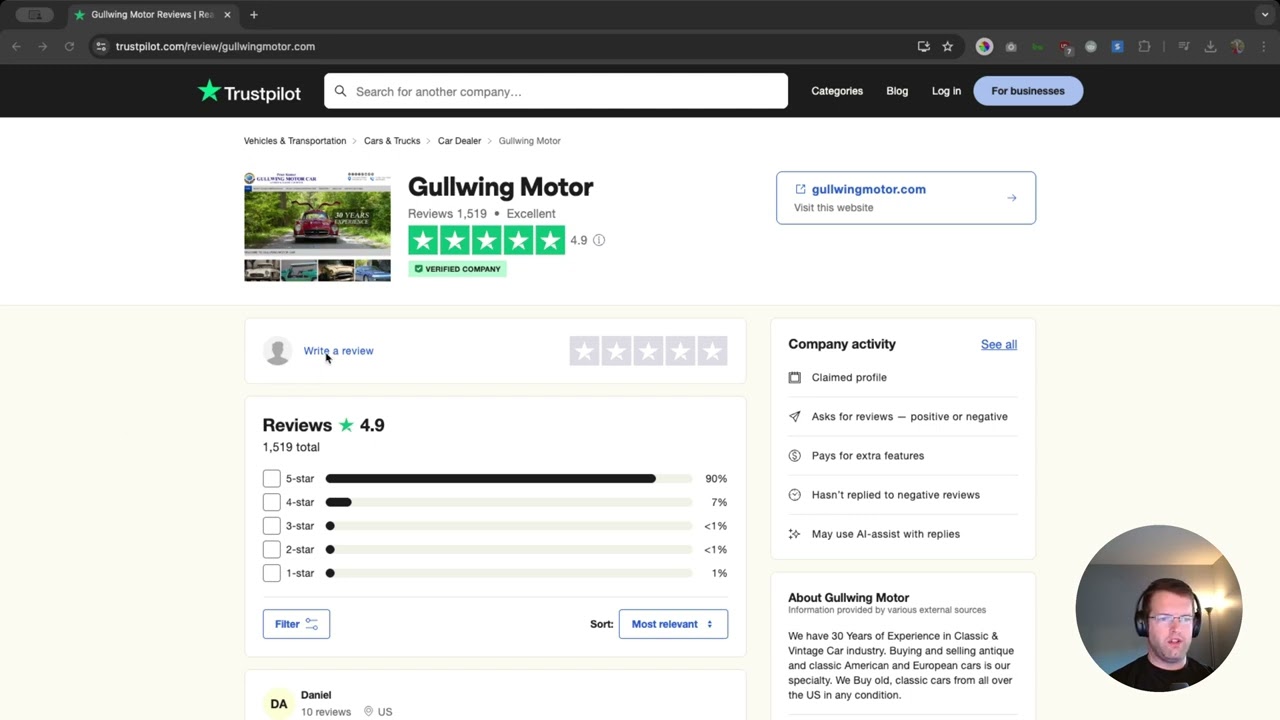Click See all company activity
Viewport: 1280px width, 720px height.
(999, 344)
